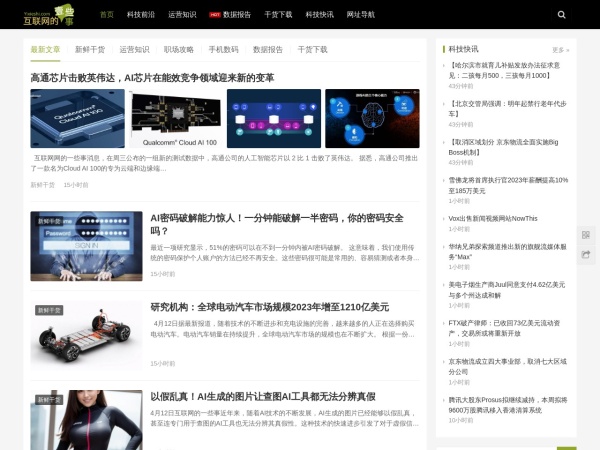Show the QR code floating icon
This screenshot has height=450, width=600.
585,235
